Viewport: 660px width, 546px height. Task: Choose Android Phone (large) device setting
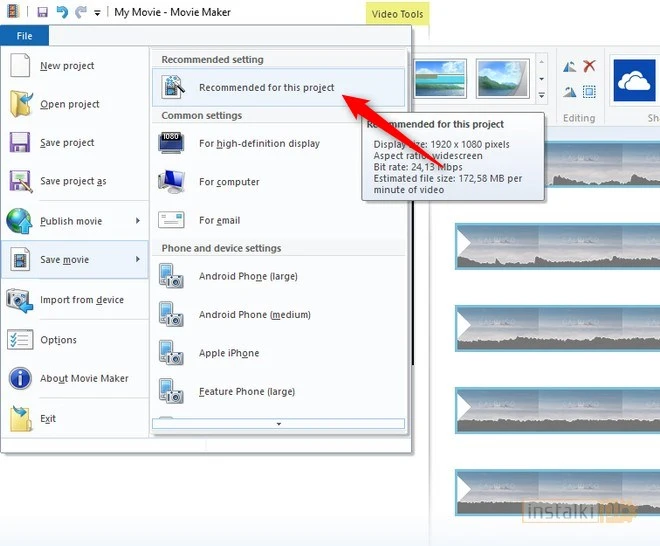pyautogui.click(x=248, y=277)
